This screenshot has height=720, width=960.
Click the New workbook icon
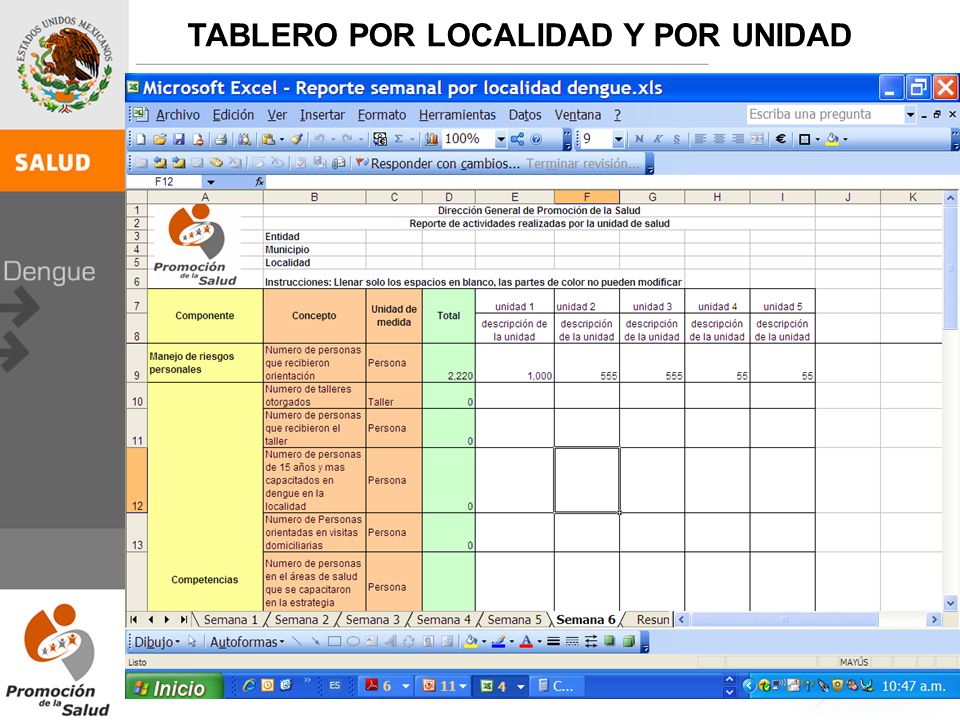pyautogui.click(x=141, y=139)
